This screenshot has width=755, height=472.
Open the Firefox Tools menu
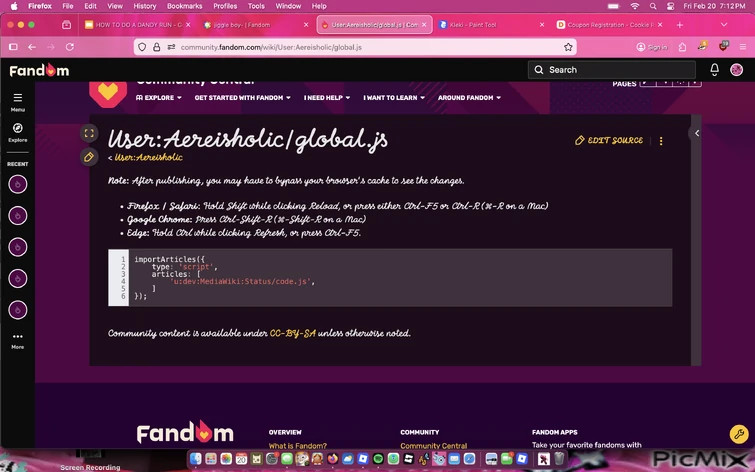tap(256, 6)
